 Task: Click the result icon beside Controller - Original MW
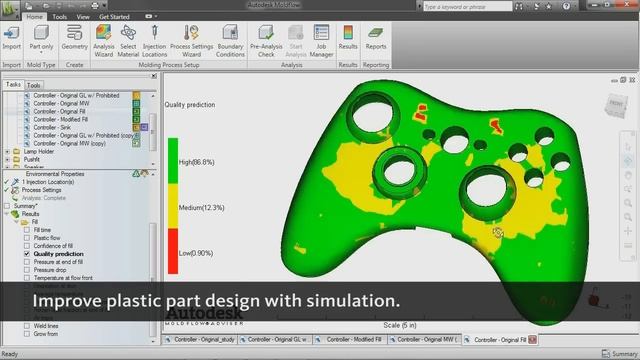tap(136, 104)
